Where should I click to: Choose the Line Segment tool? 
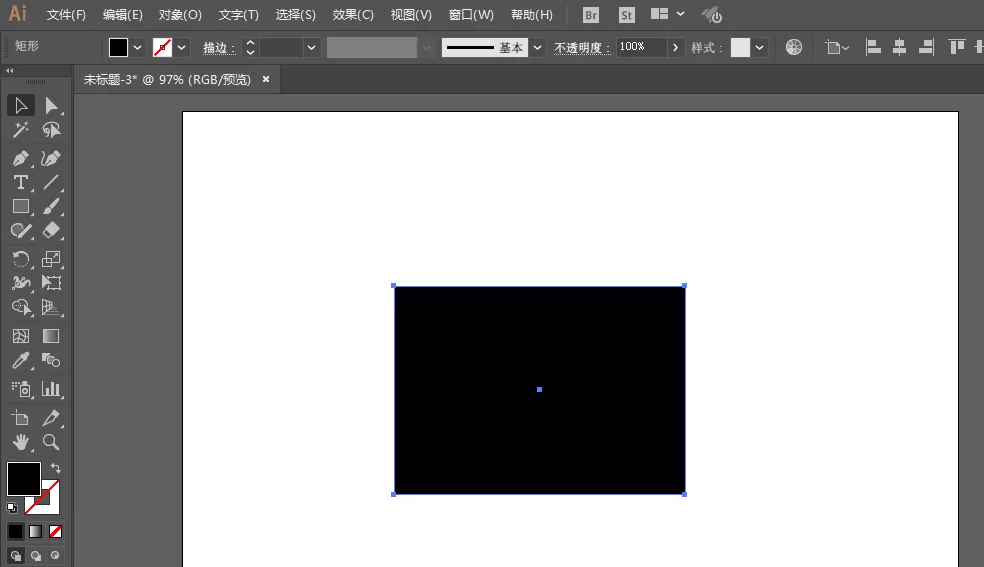pos(51,183)
